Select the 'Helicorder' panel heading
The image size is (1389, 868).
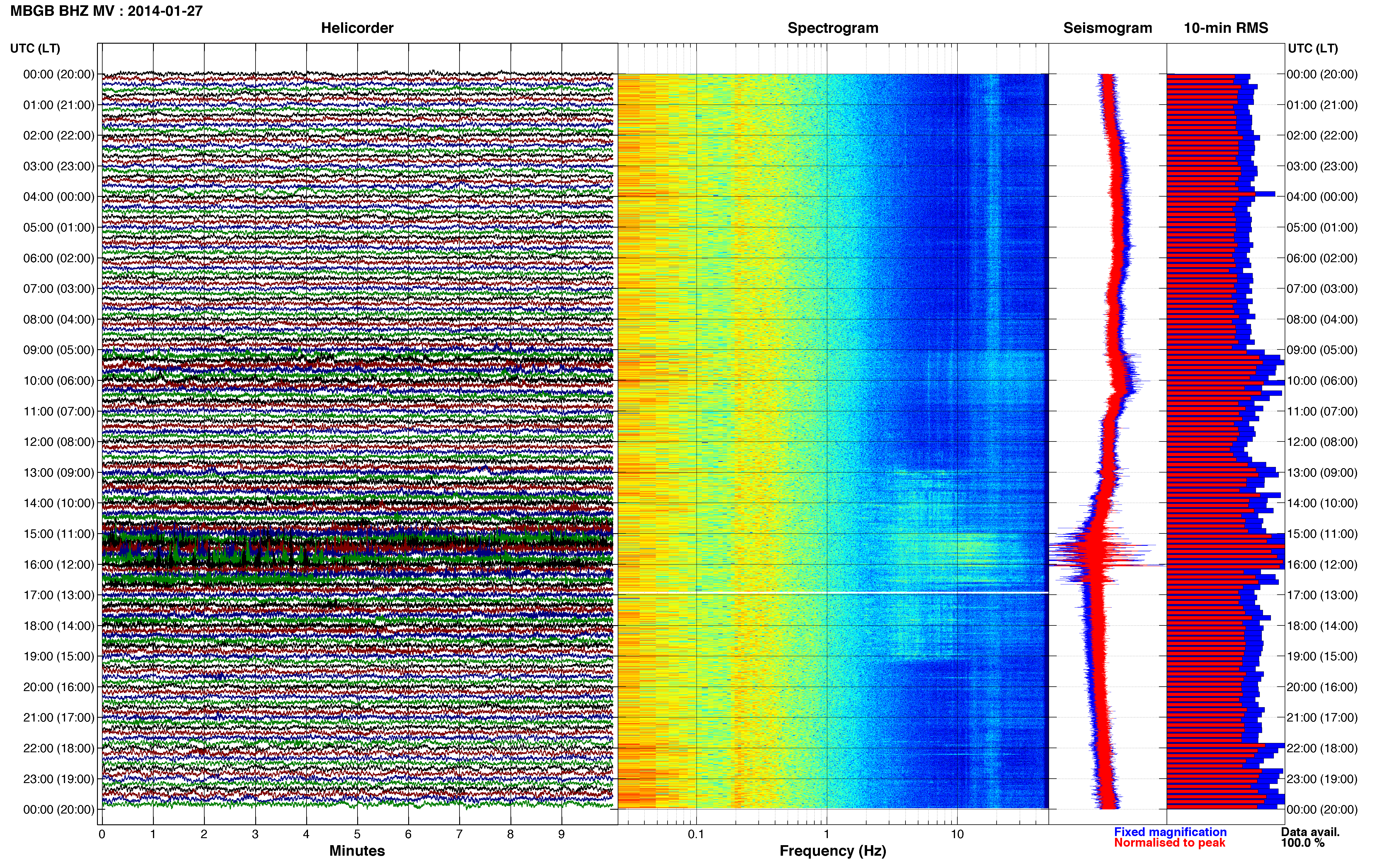[x=357, y=28]
